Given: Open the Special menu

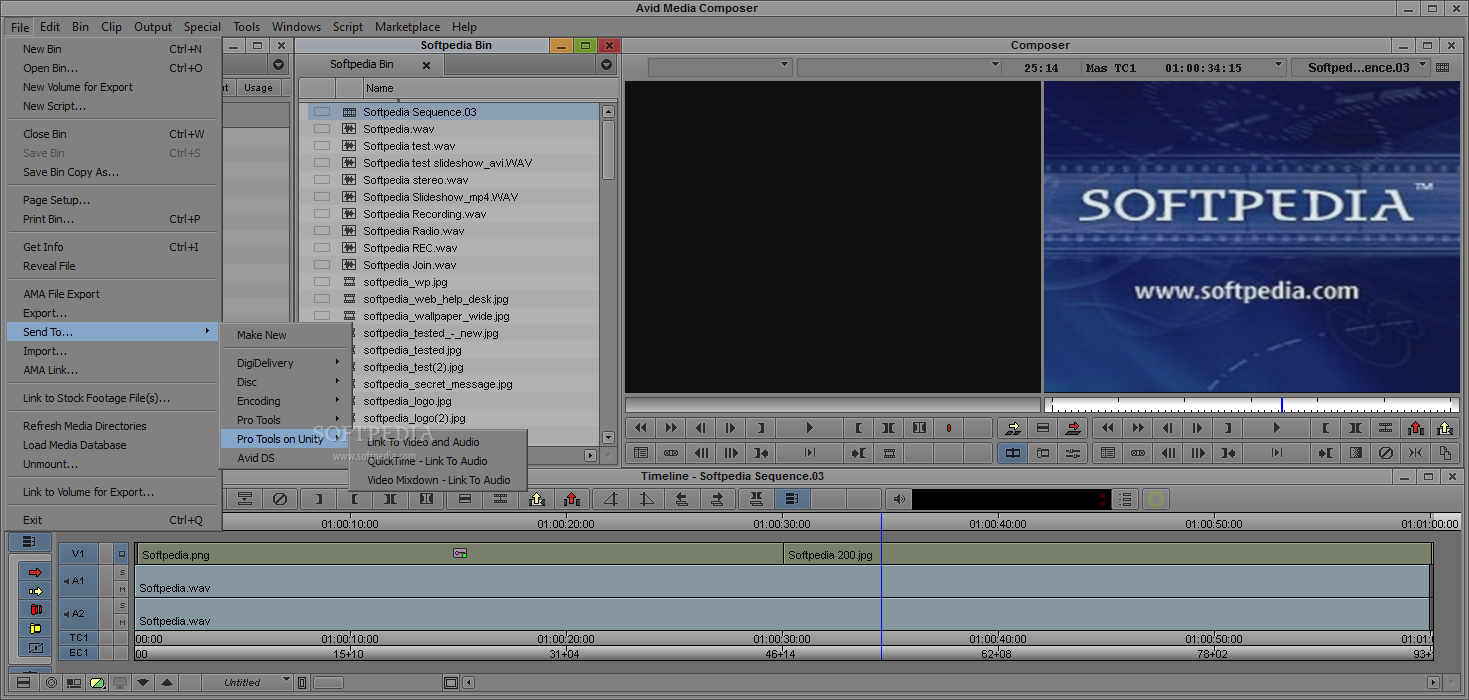Looking at the screenshot, I should (x=202, y=27).
